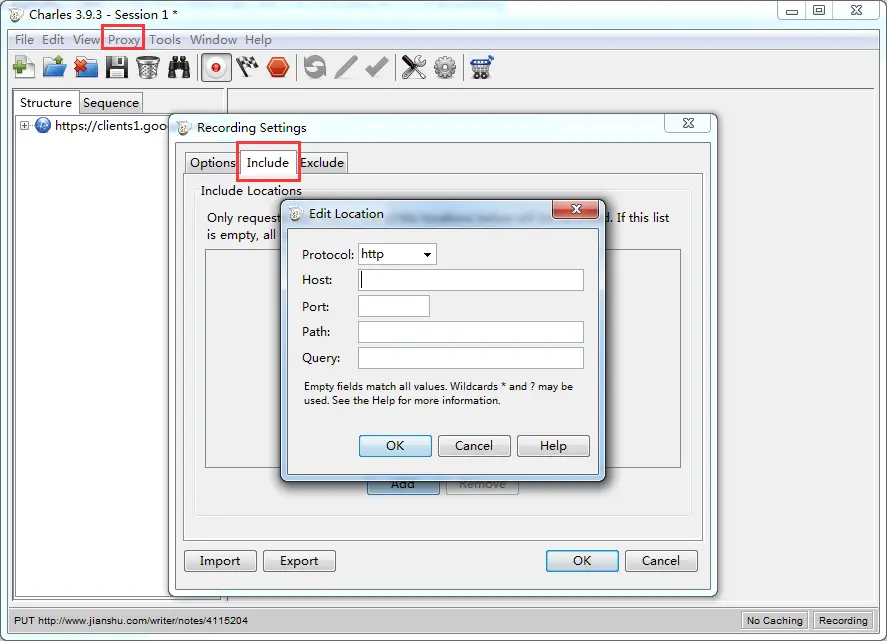Open the Proxy menu
This screenshot has height=641, width=887.
124,40
